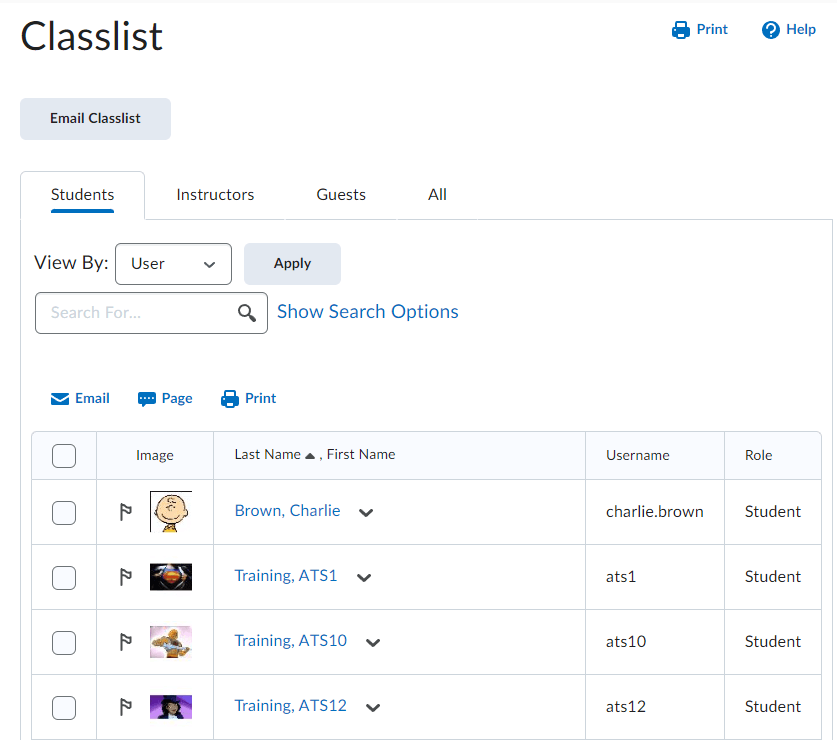Image resolution: width=837 pixels, height=740 pixels.
Task: Click Charlie Brown's profile picture
Action: pos(171,512)
